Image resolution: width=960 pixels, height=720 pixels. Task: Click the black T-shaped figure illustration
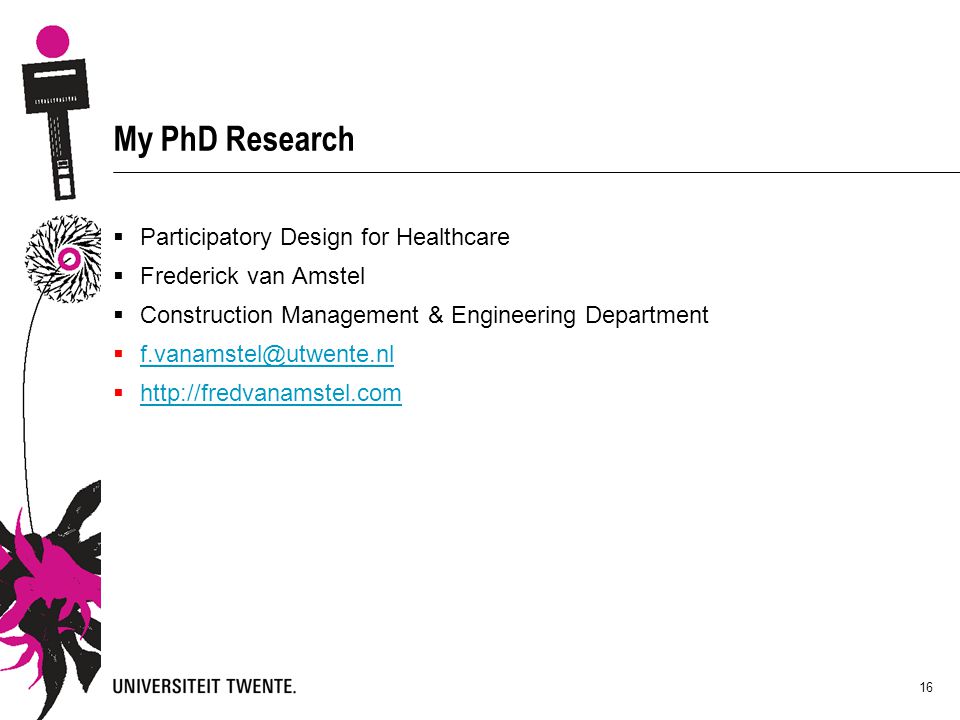pyautogui.click(x=56, y=129)
